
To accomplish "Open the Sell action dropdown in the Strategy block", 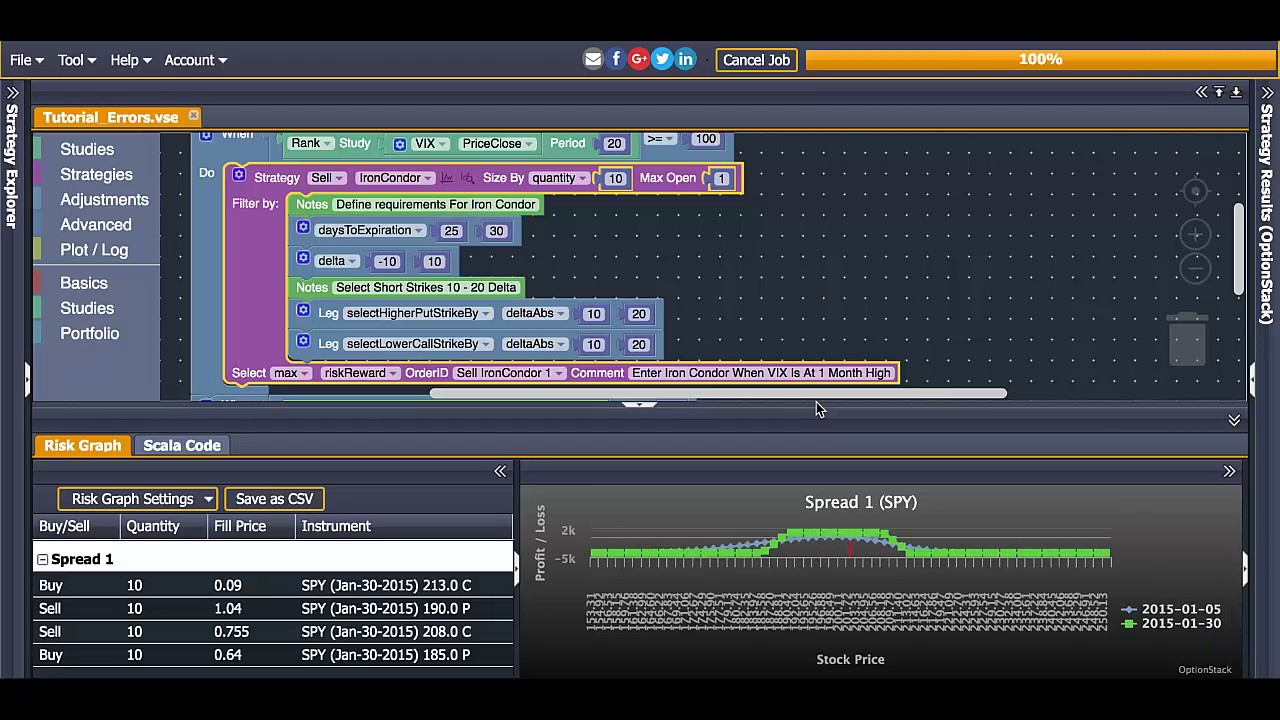I will point(327,178).
